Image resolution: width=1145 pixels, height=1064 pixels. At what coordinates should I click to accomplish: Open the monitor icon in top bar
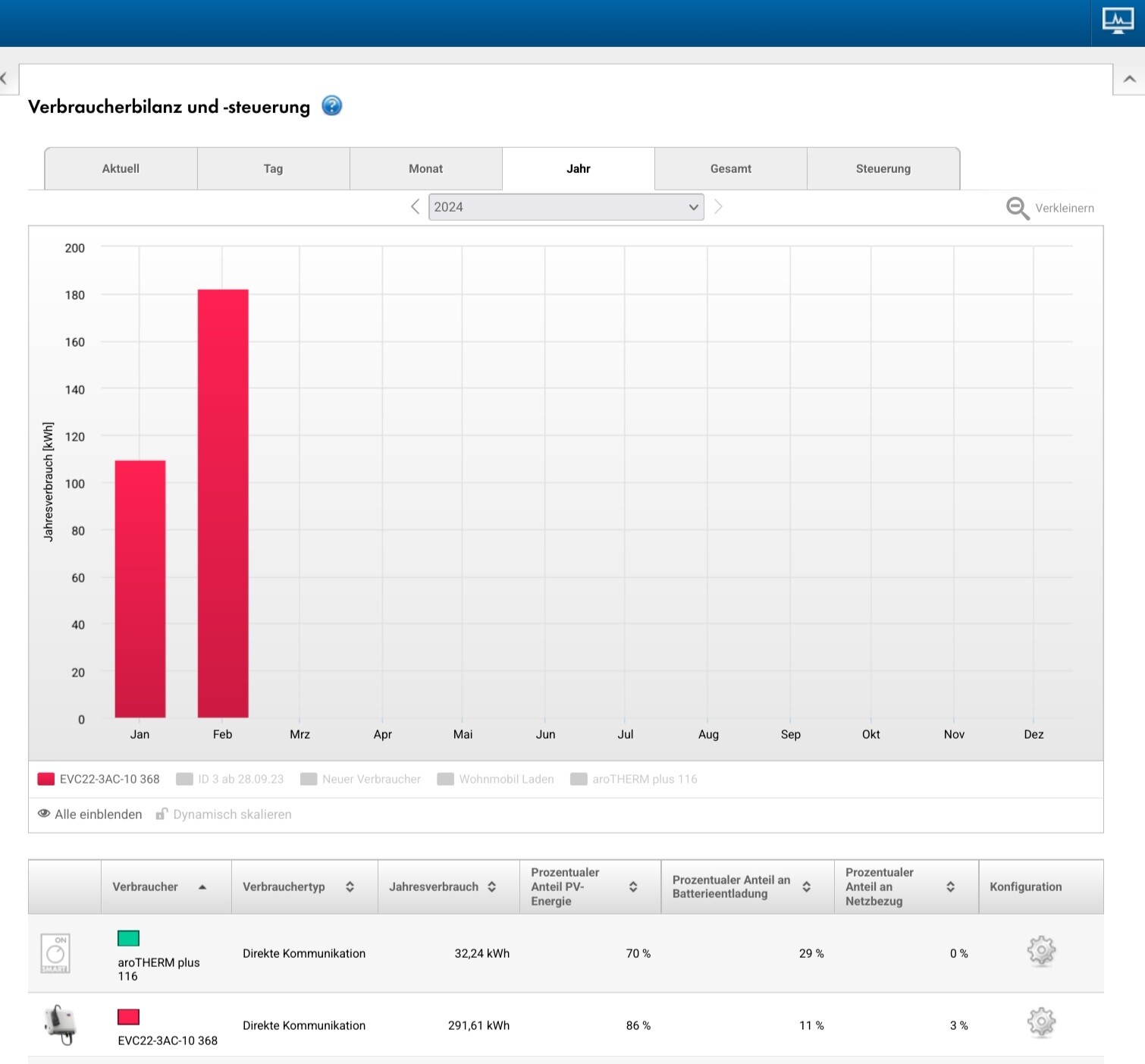pos(1118,20)
